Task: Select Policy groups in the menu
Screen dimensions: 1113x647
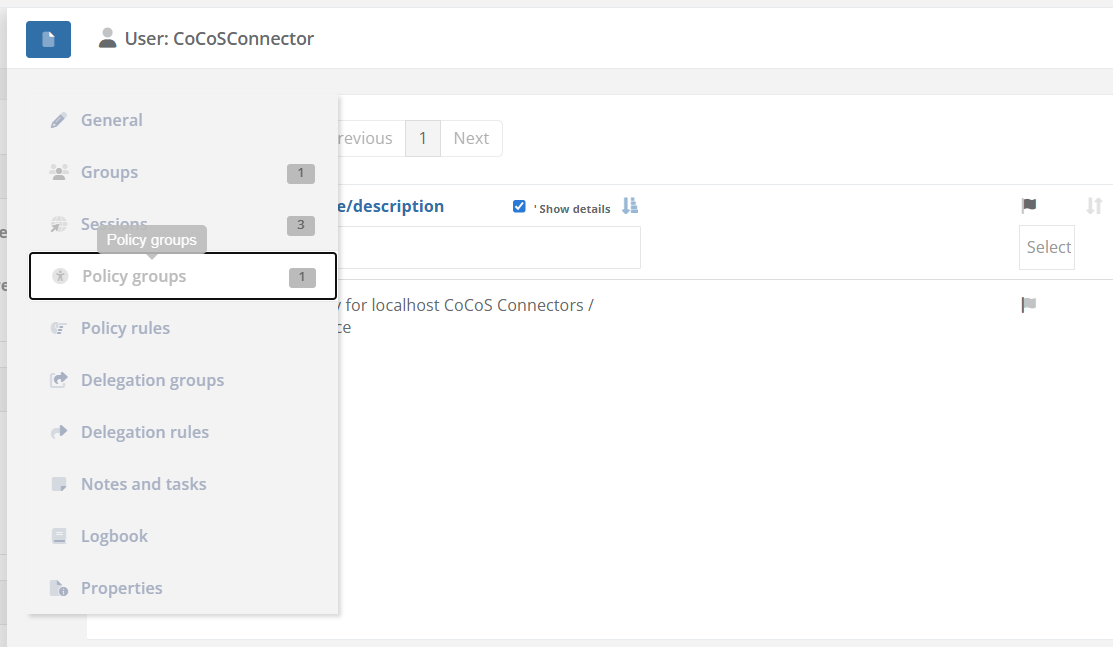Action: [182, 276]
